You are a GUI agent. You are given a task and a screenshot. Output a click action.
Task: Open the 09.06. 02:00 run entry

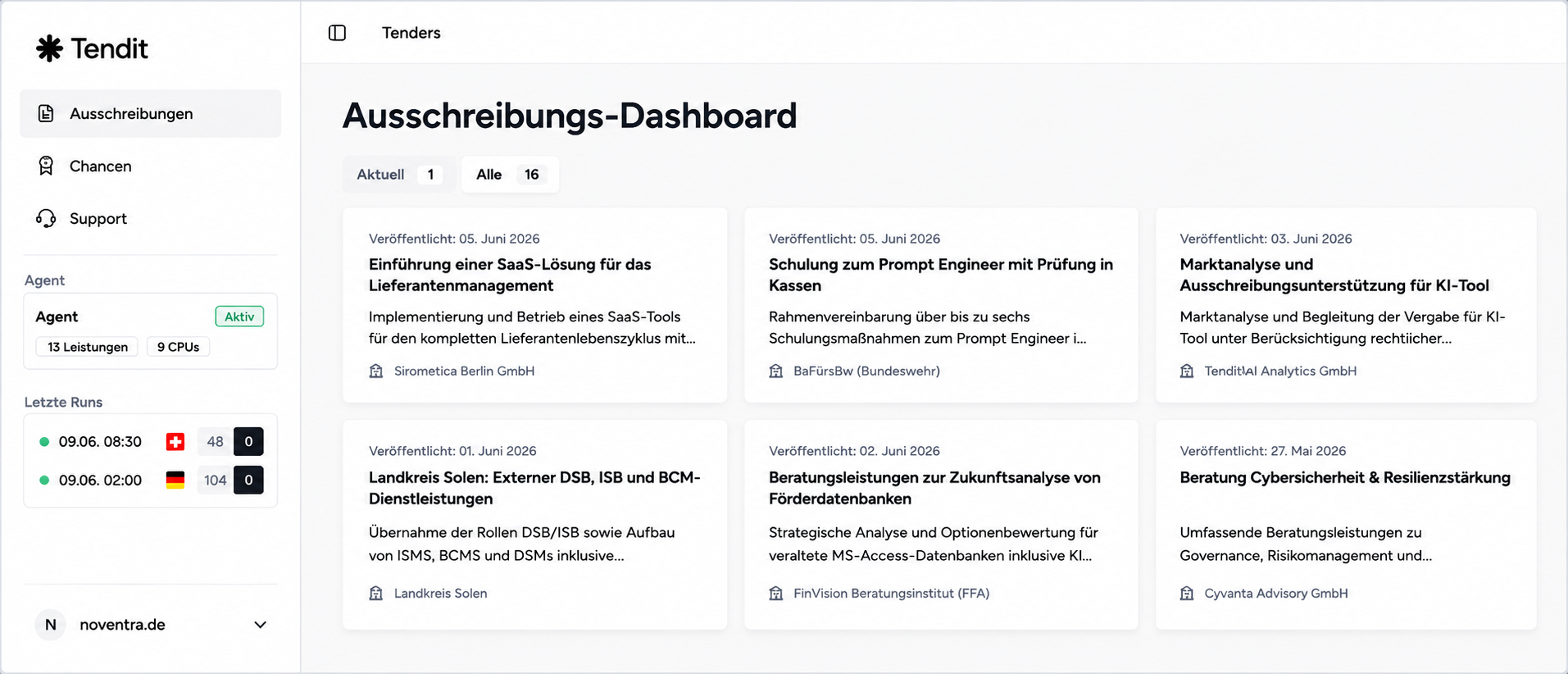click(x=150, y=480)
